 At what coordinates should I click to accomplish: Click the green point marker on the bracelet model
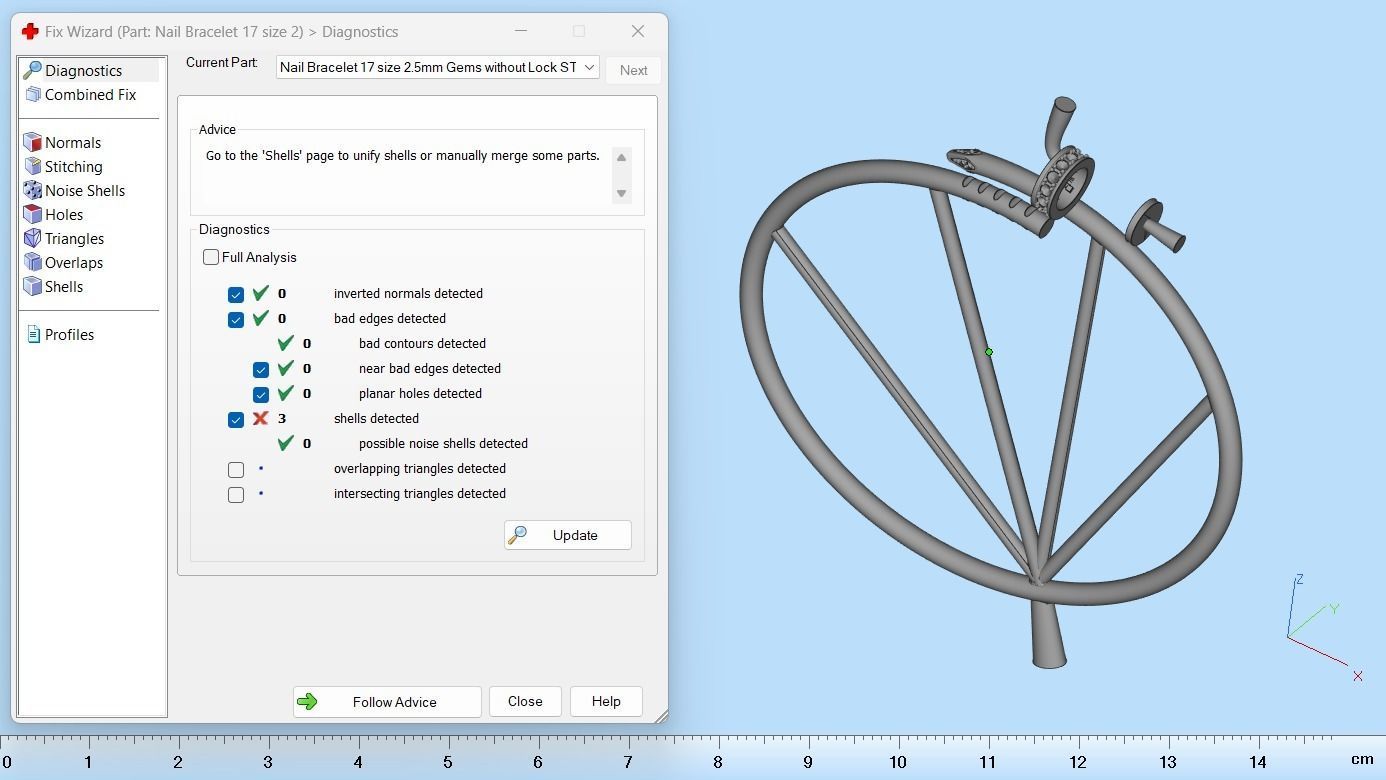click(989, 352)
